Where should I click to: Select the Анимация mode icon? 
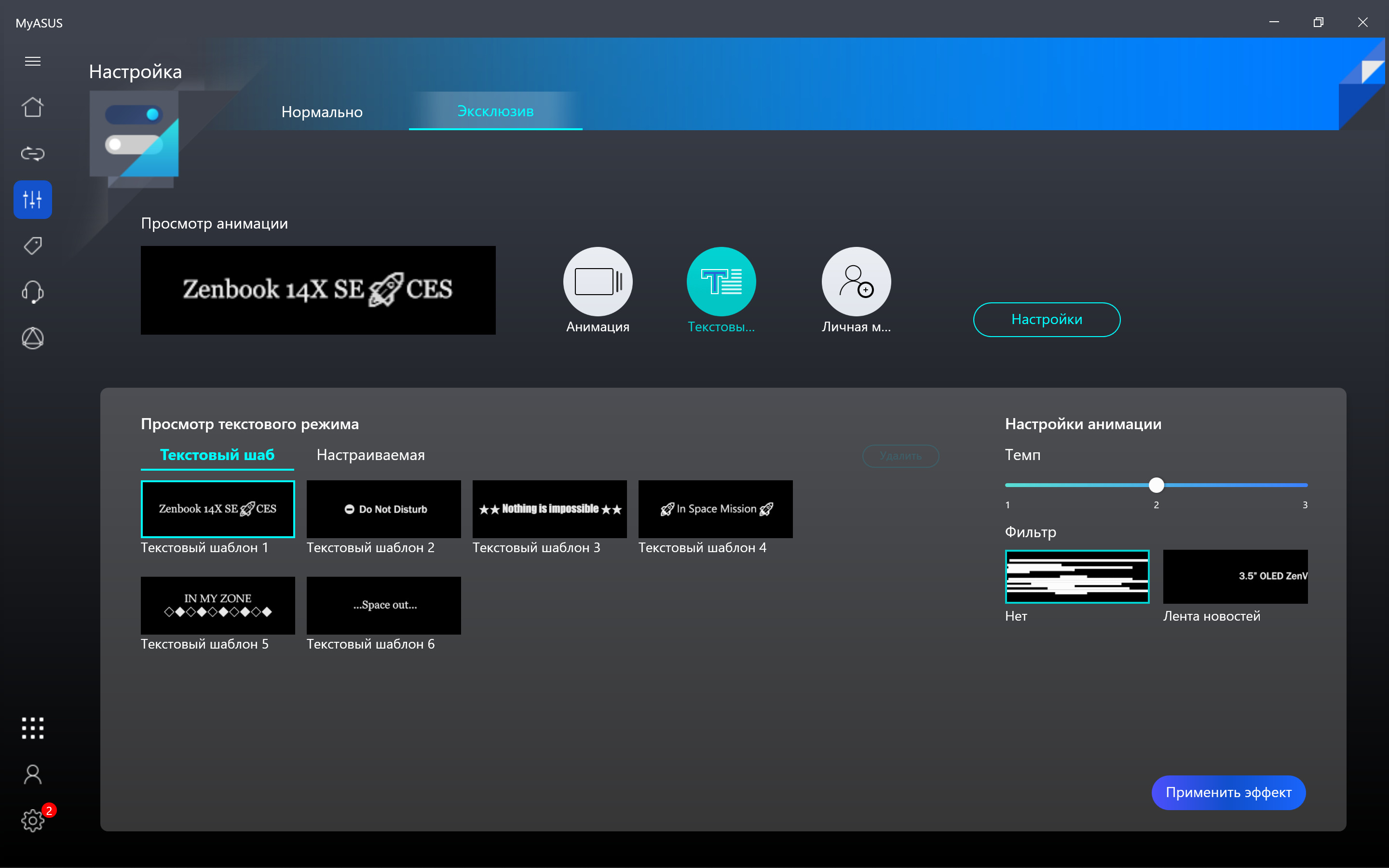pos(598,282)
